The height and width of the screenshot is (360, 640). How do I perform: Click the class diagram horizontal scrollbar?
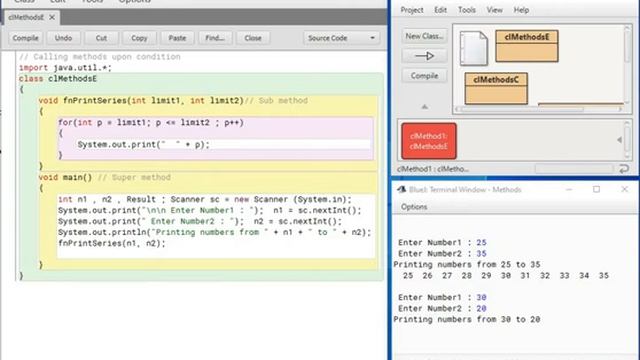point(539,109)
